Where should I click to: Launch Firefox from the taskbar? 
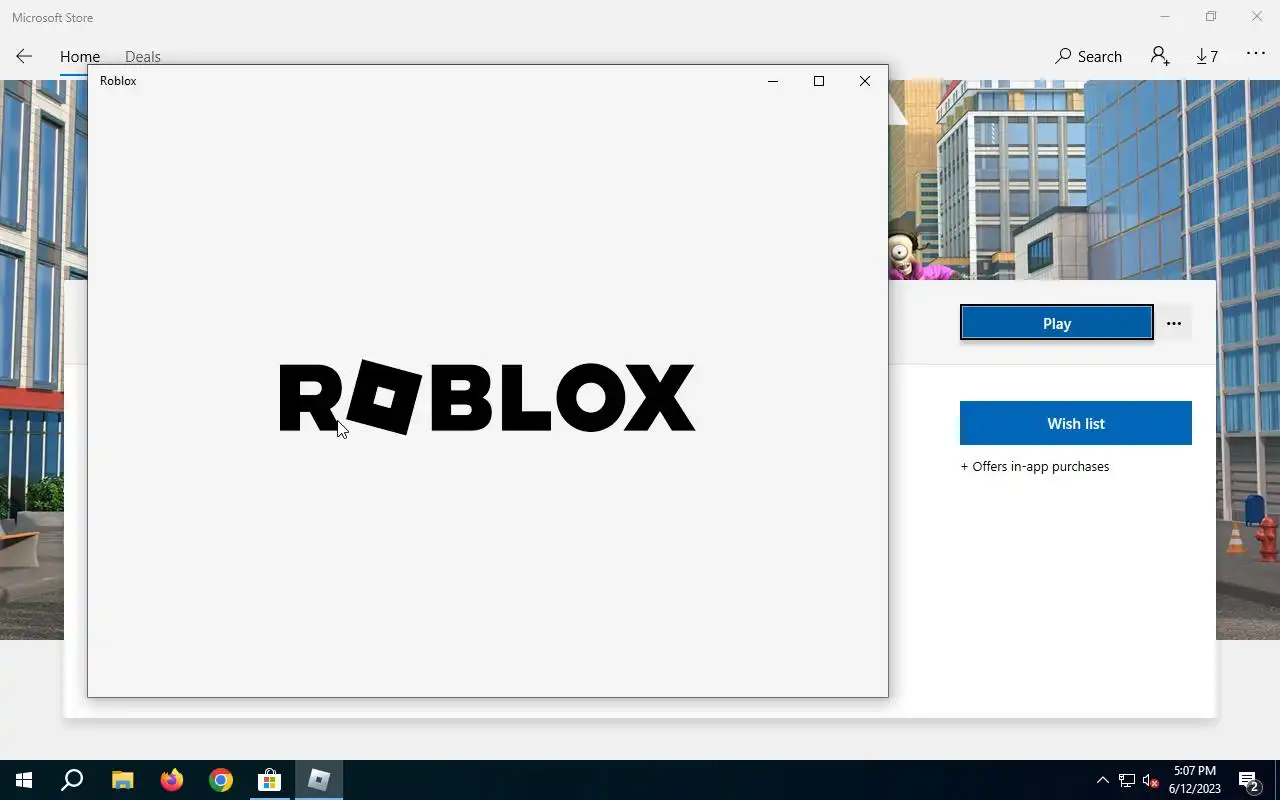click(x=172, y=780)
